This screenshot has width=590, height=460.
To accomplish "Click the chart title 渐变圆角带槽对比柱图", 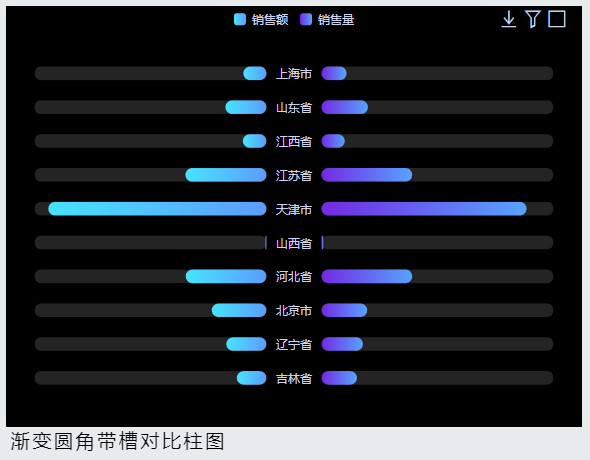I will 117,441.
